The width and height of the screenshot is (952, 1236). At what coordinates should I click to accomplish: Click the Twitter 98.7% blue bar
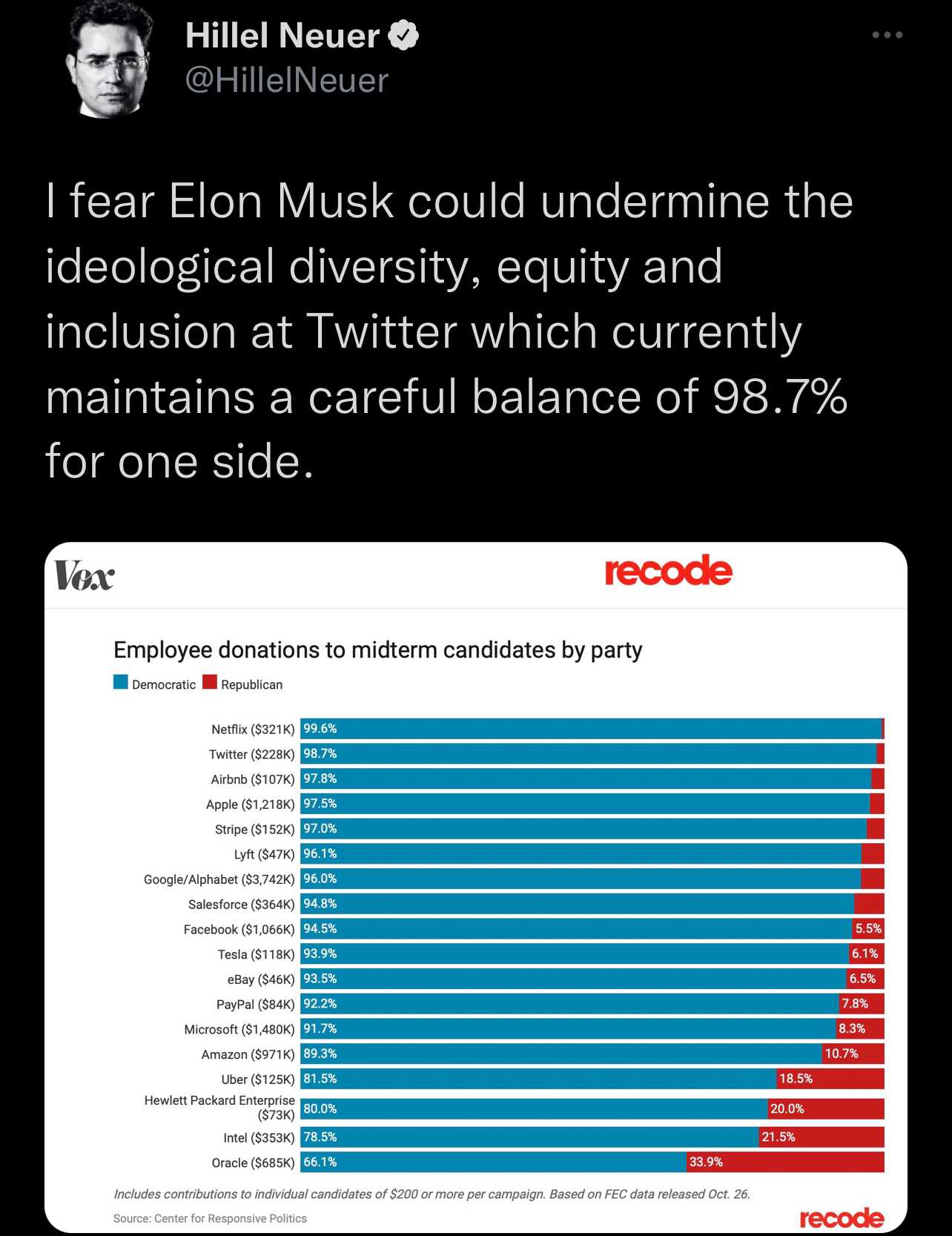tap(588, 754)
